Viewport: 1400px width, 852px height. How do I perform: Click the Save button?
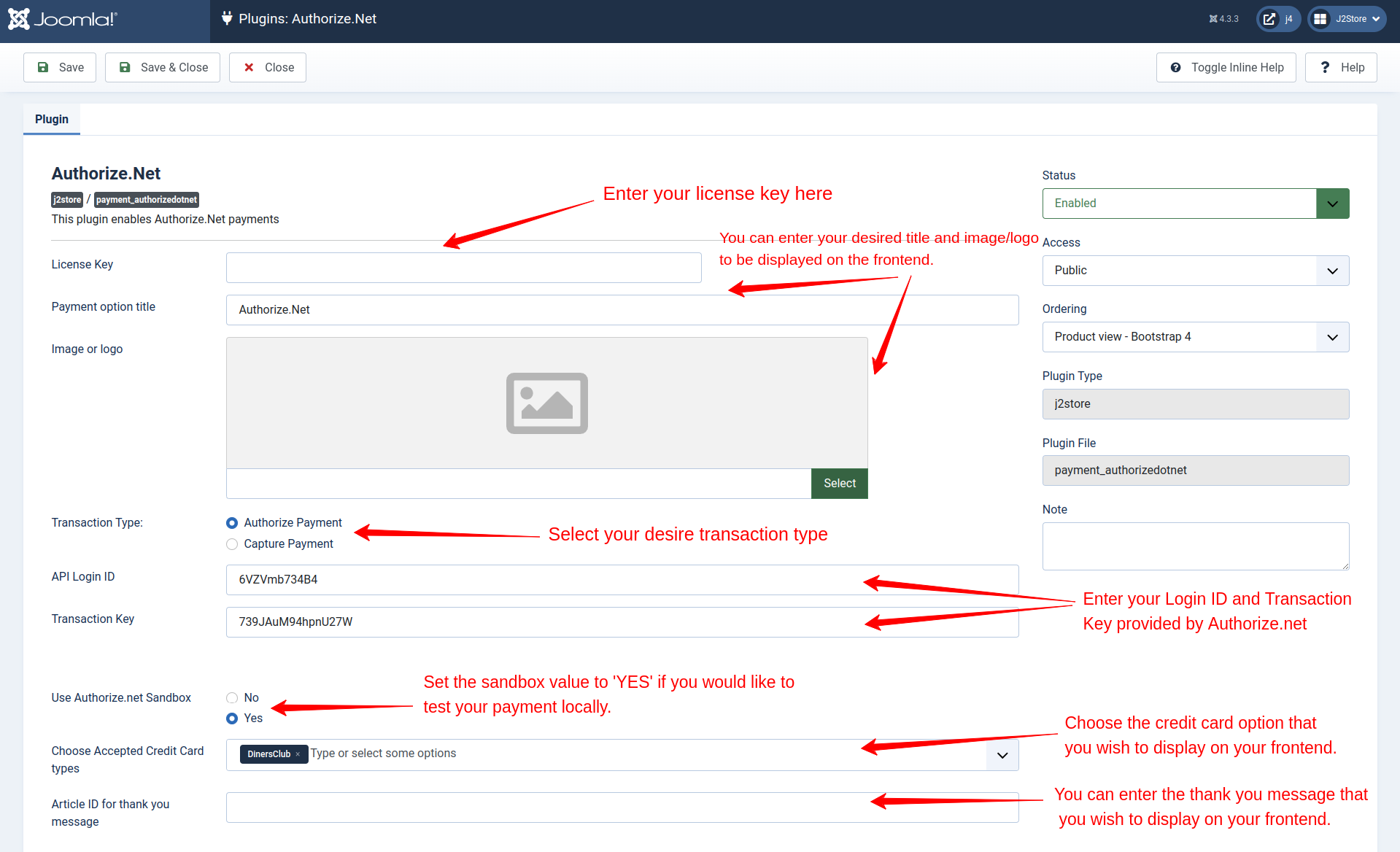tap(60, 67)
